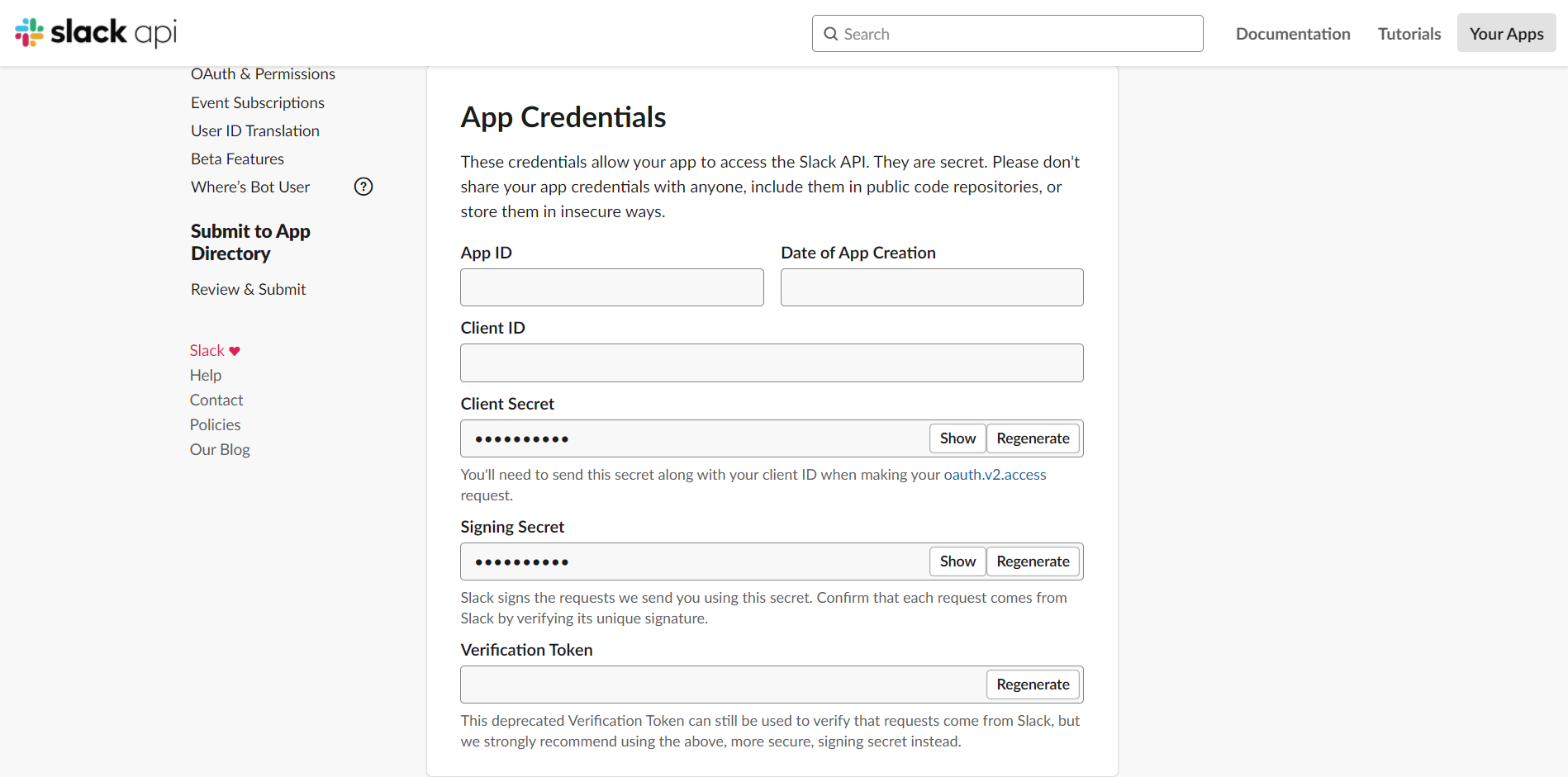This screenshot has height=777, width=1568.
Task: Show the Signing Secret
Action: click(x=957, y=561)
